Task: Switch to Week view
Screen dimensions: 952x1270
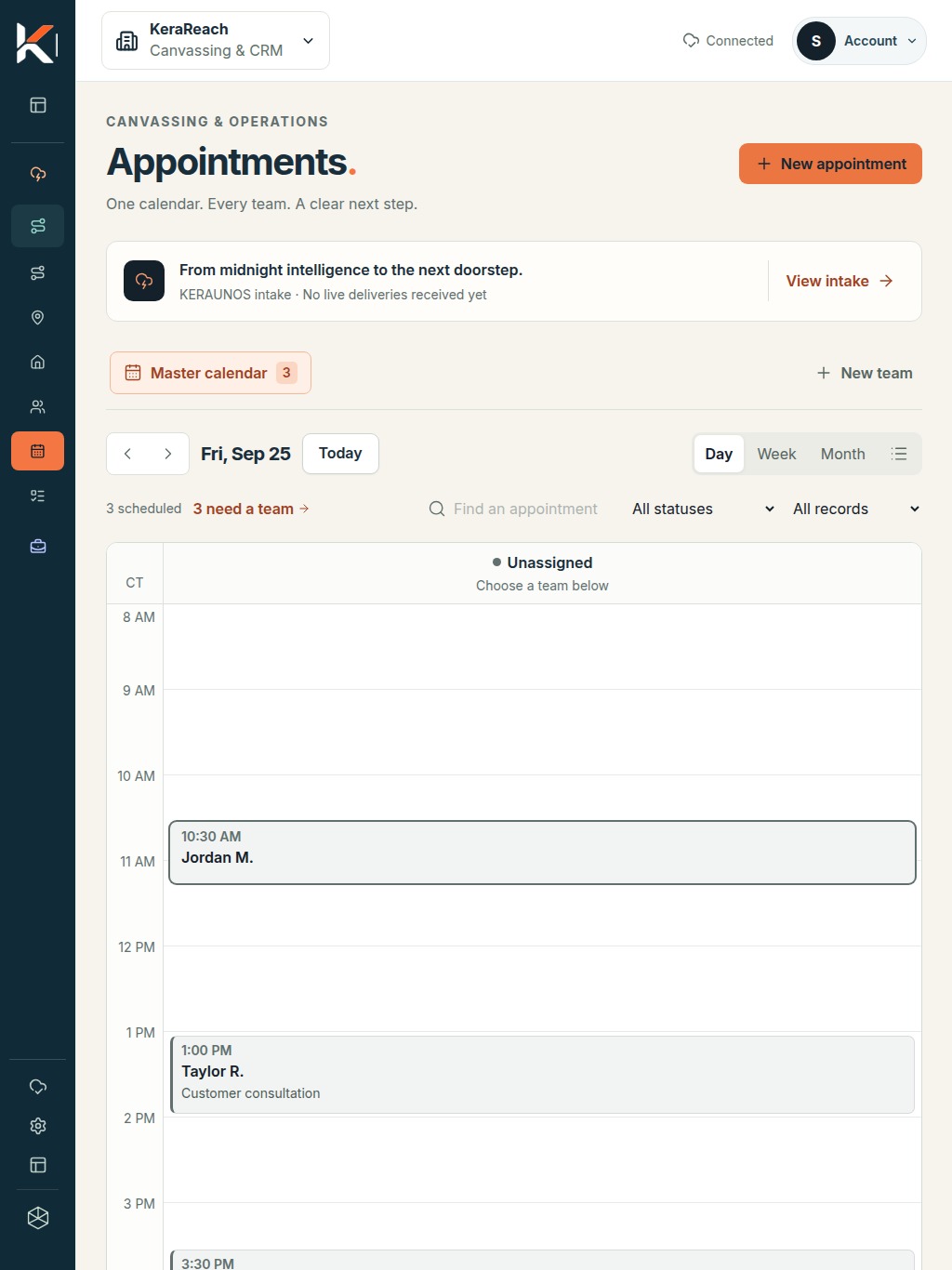Action: pyautogui.click(x=776, y=454)
